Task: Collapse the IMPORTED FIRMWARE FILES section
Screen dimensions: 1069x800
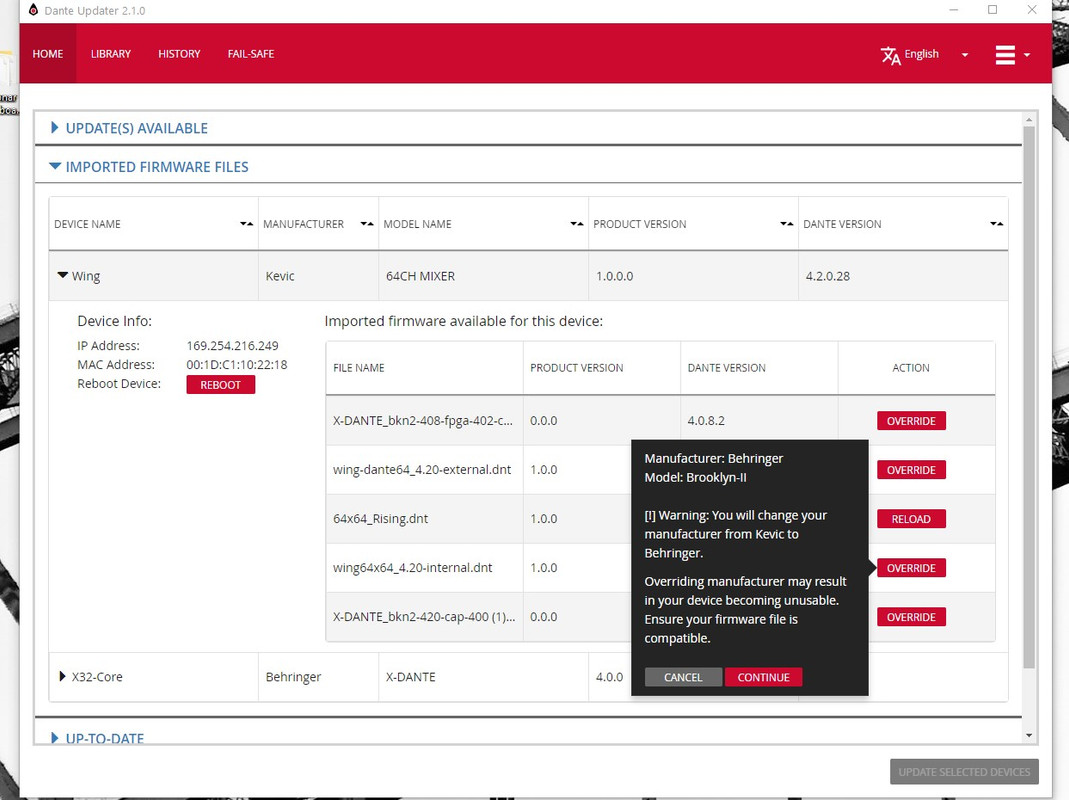Action: click(x=149, y=167)
